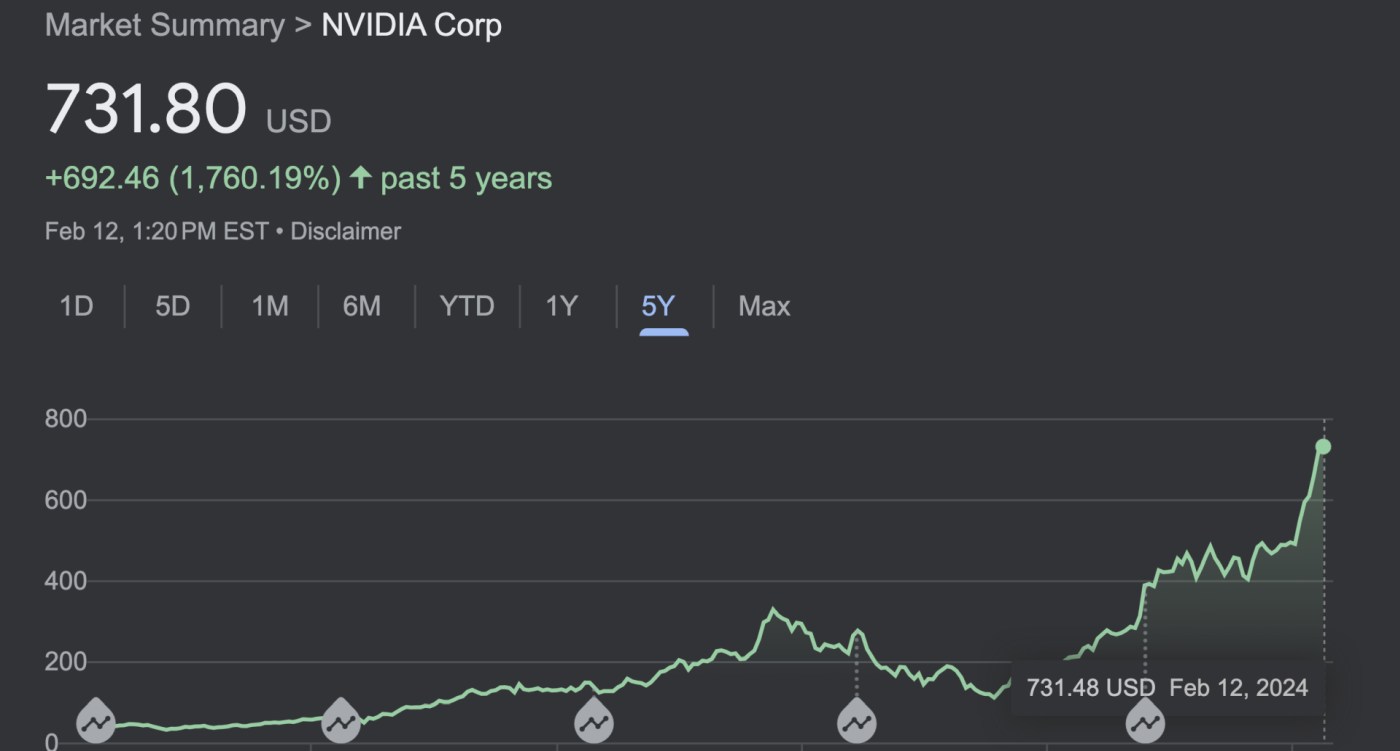This screenshot has width=1400, height=751.
Task: Select the 6M range tab
Action: pos(362,306)
